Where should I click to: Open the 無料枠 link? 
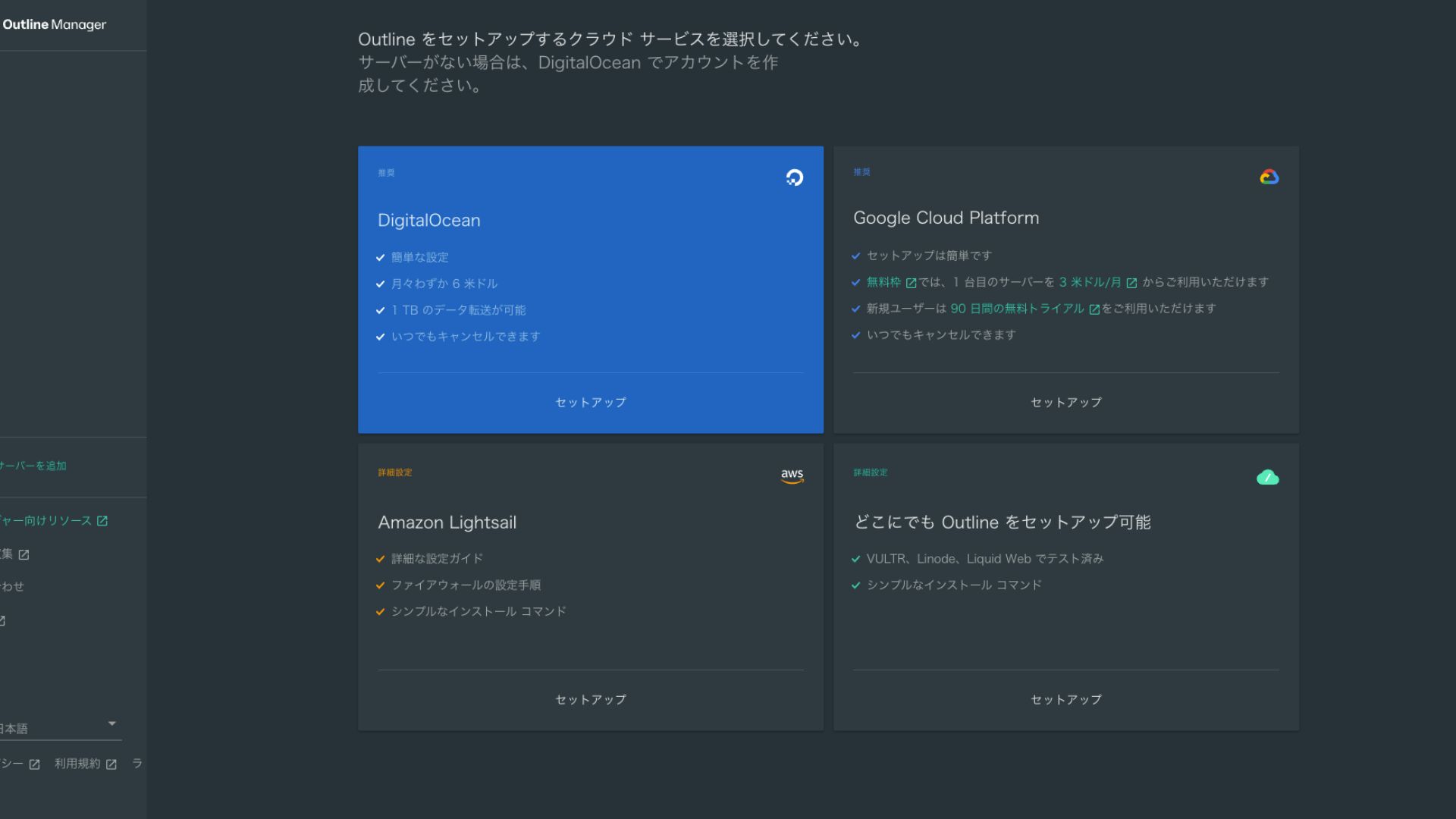coord(883,282)
